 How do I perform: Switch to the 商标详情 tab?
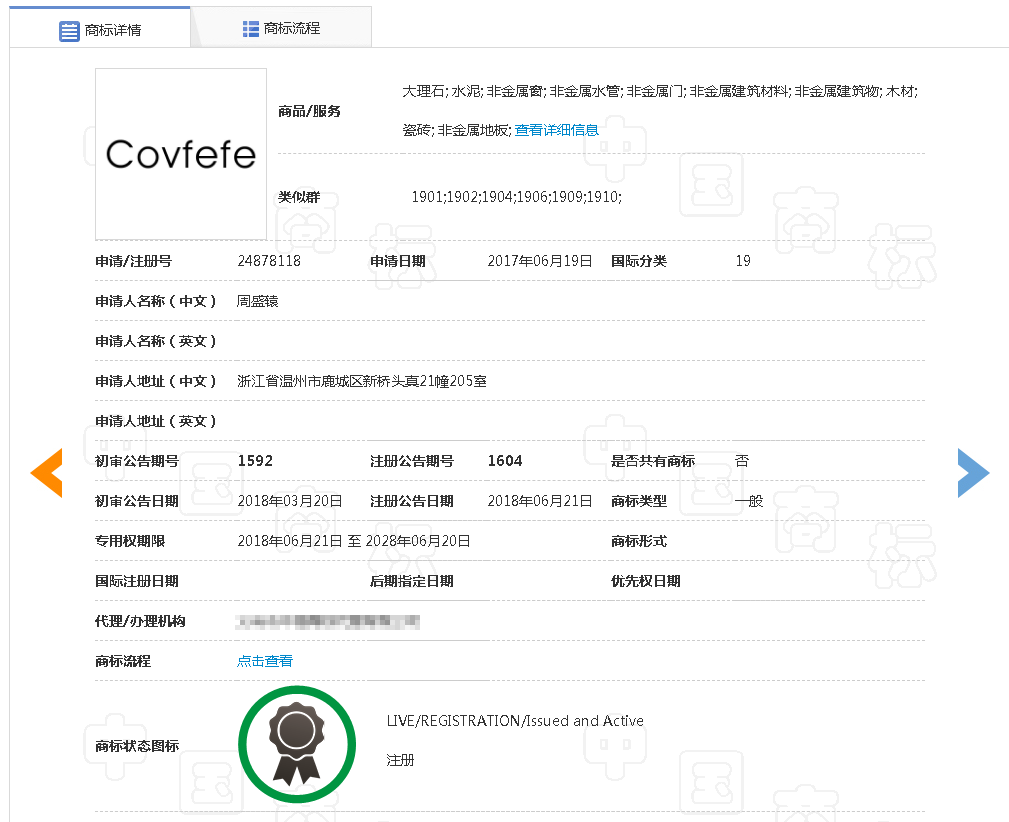click(112, 30)
